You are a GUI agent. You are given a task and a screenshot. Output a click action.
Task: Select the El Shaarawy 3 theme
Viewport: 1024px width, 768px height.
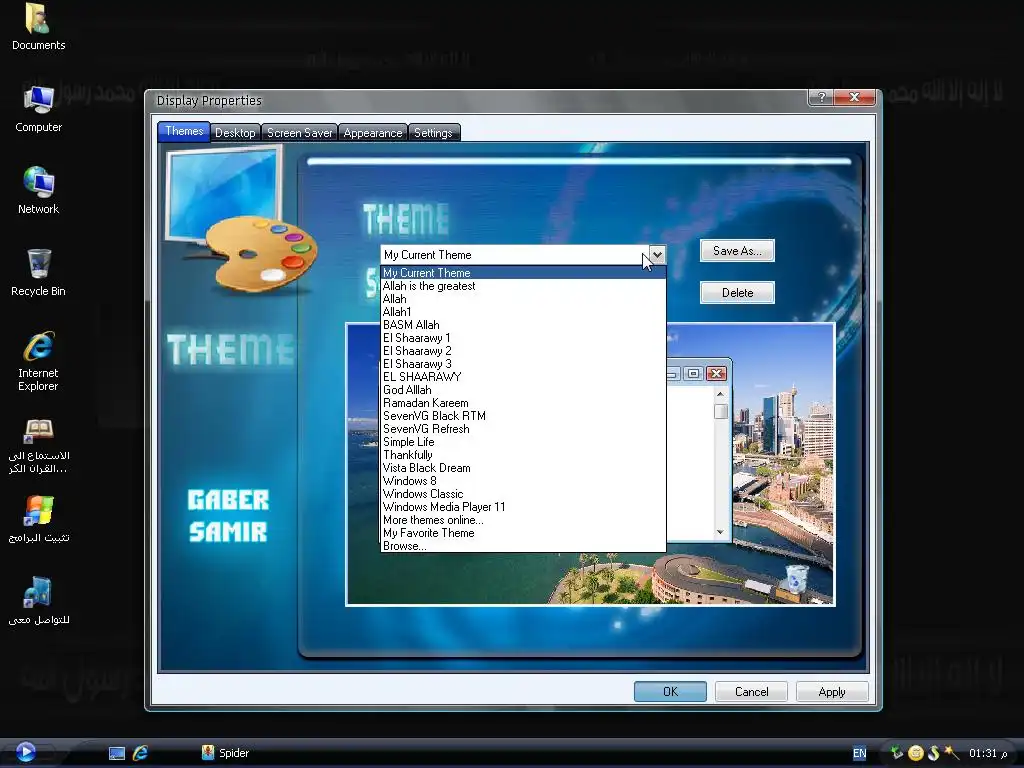[523, 364]
